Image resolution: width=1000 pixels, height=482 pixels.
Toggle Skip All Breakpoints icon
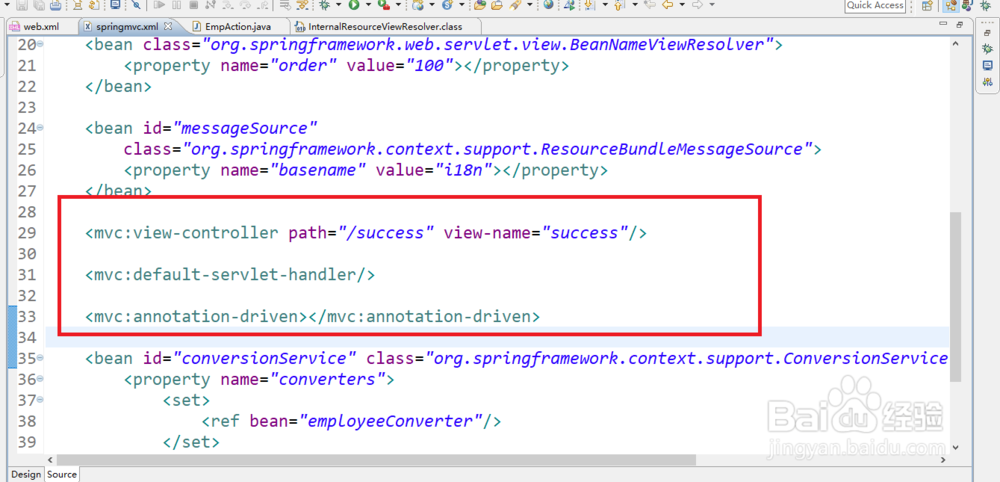(136, 5)
